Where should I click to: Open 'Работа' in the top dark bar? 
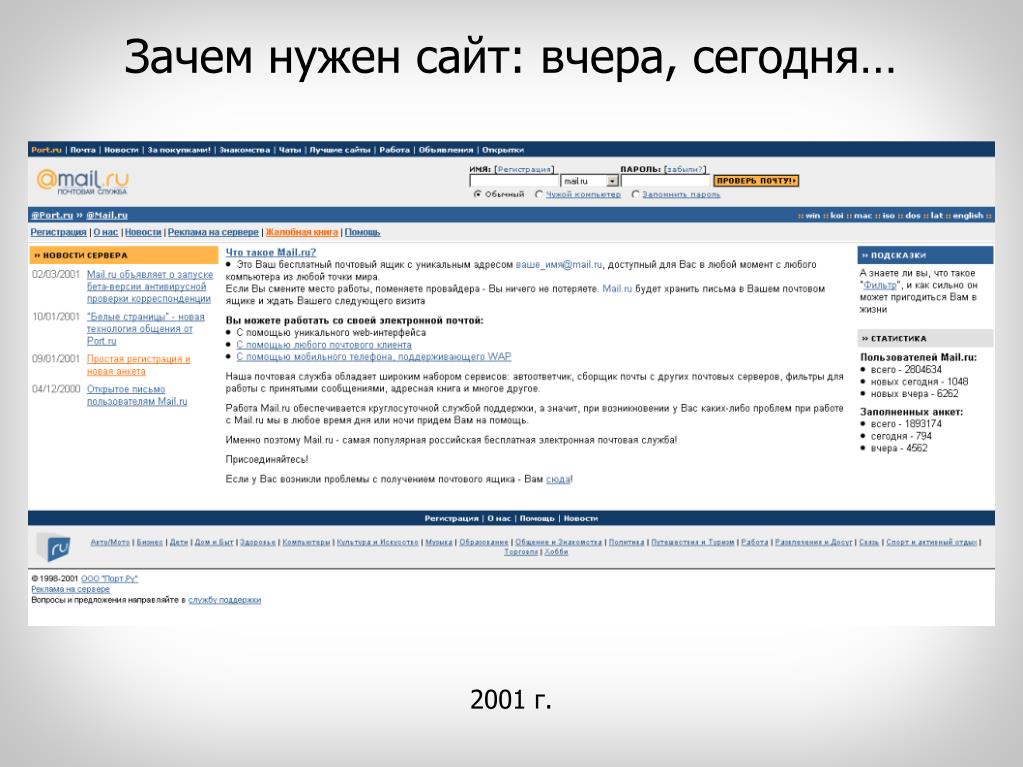point(395,150)
